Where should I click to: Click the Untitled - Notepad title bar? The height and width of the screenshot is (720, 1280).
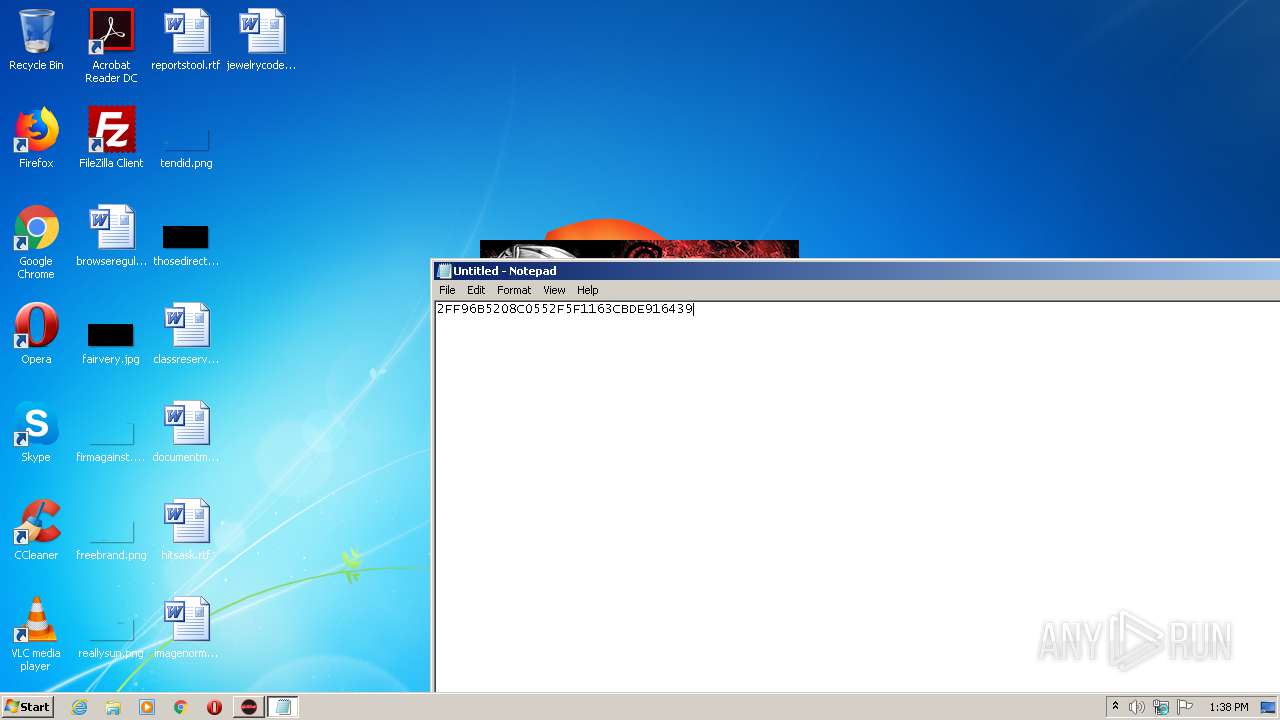click(857, 271)
